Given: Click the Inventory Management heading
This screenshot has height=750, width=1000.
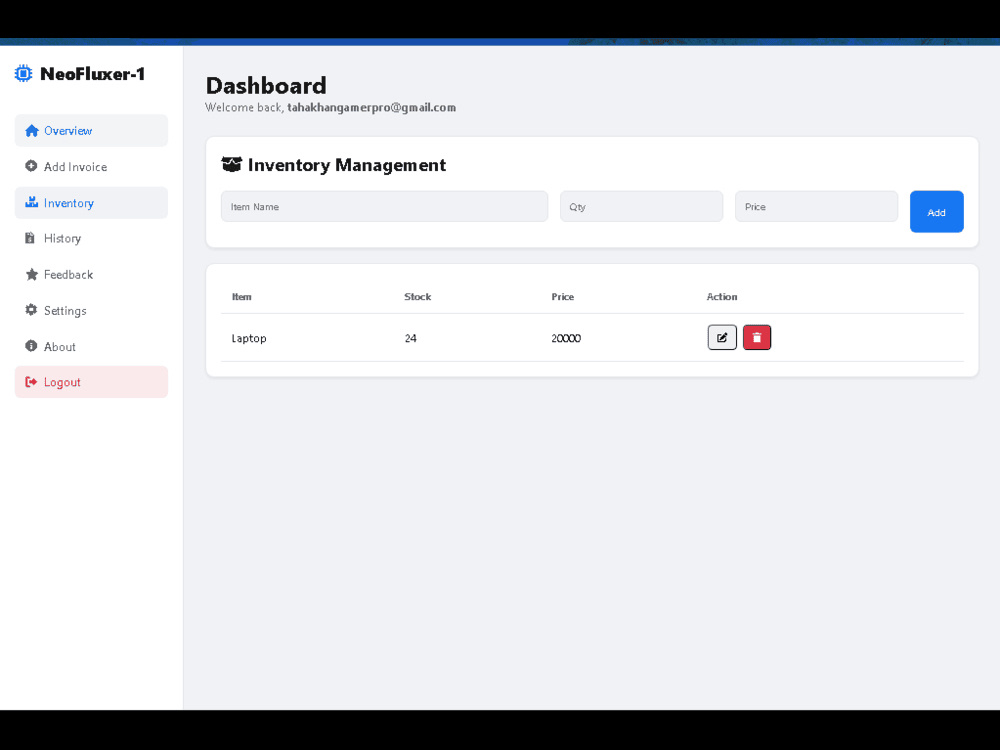Looking at the screenshot, I should pyautogui.click(x=347, y=165).
